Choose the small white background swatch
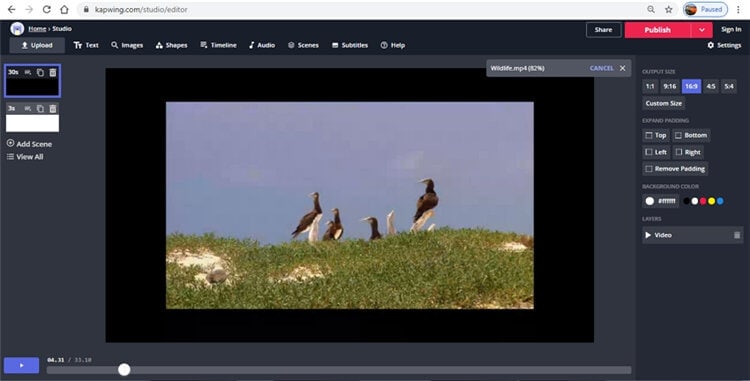Screen dimensions: 750x381 tap(695, 201)
